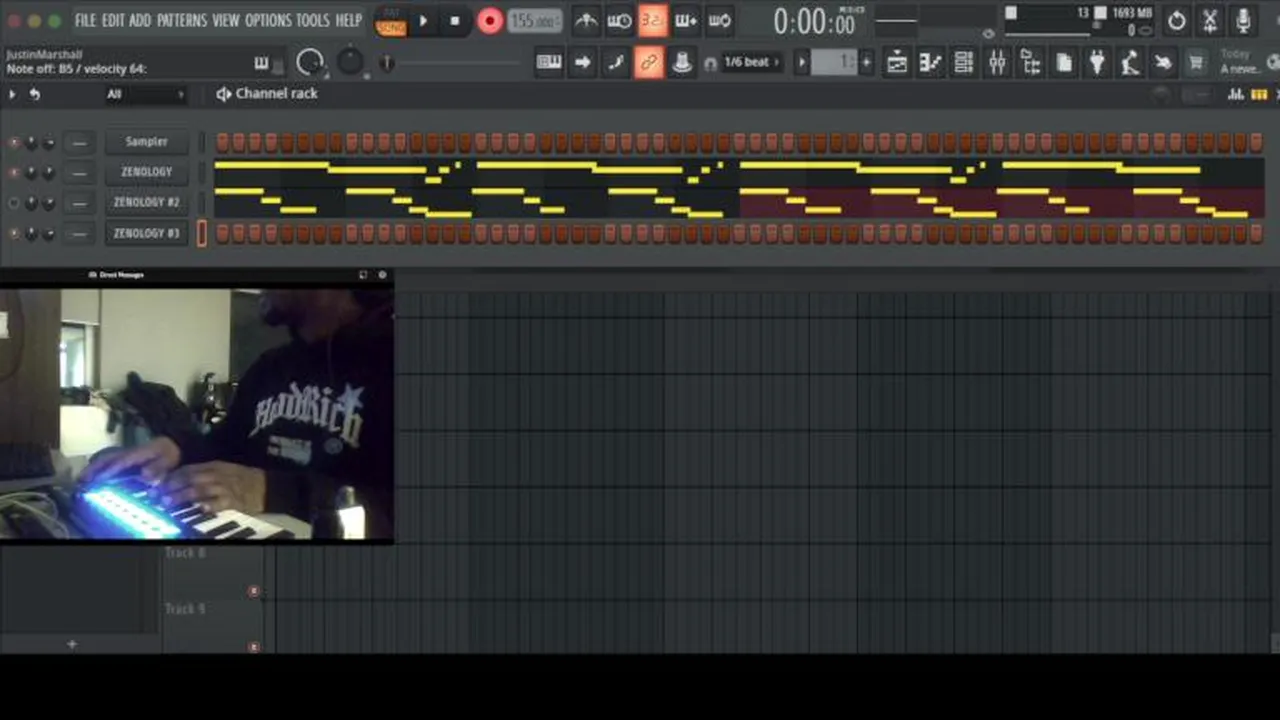The image size is (1280, 720).
Task: Click the microphone recording icon
Action: coord(1243,20)
